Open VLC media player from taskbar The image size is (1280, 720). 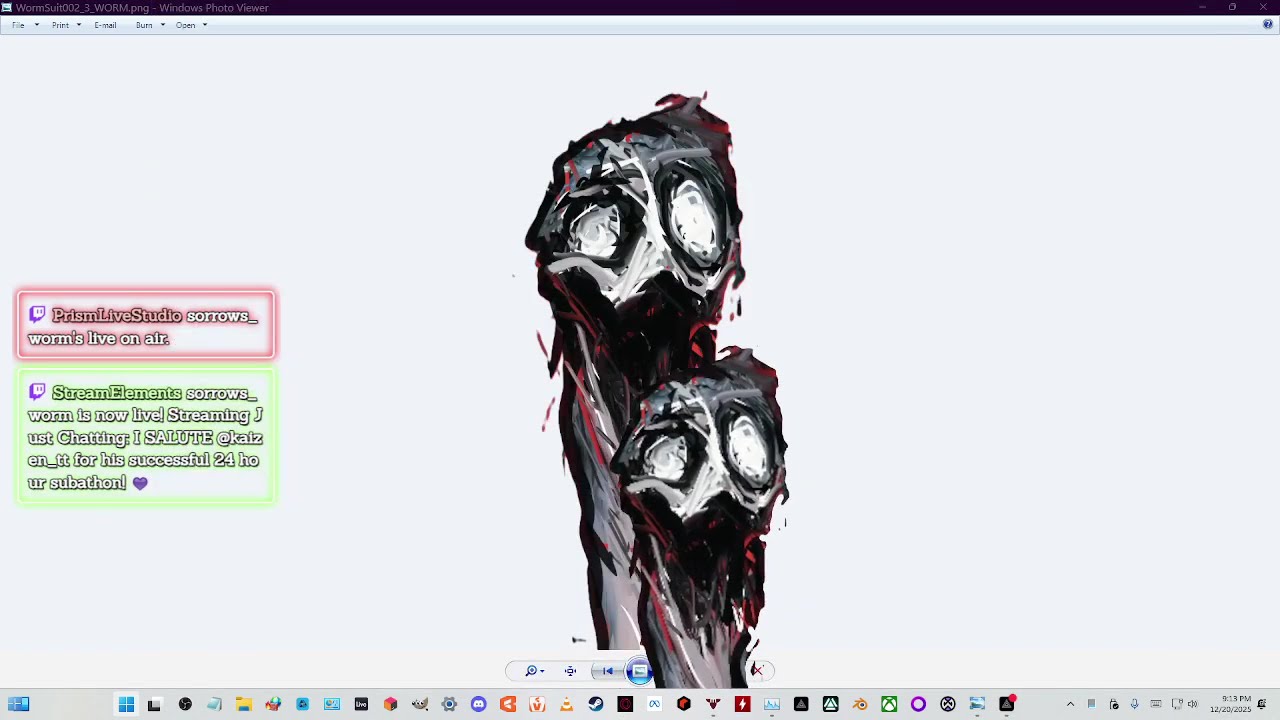tap(567, 705)
